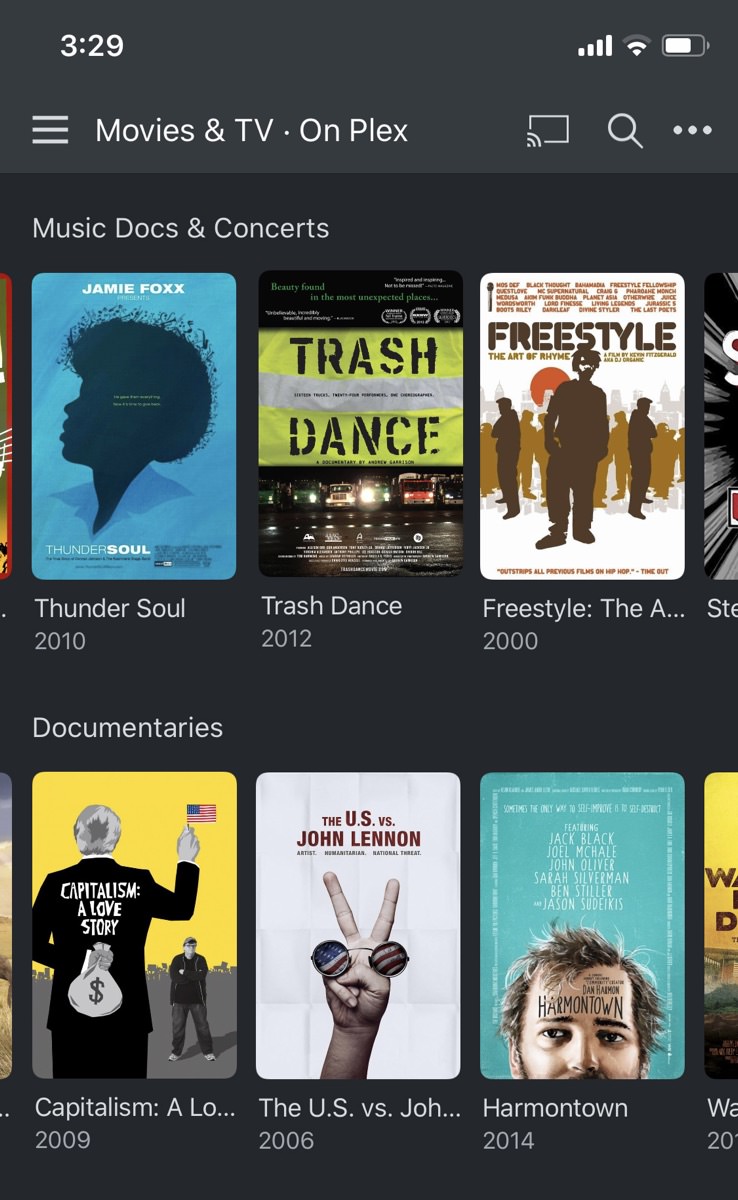
Task: Open the hamburger navigation menu
Action: pyautogui.click(x=50, y=130)
